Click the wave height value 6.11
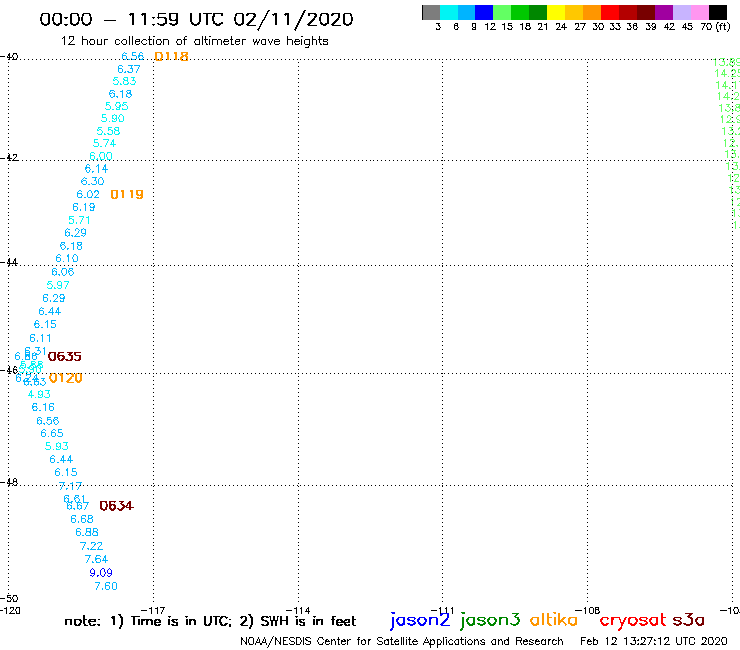Image resolution: width=740 pixels, height=650 pixels. [41, 338]
